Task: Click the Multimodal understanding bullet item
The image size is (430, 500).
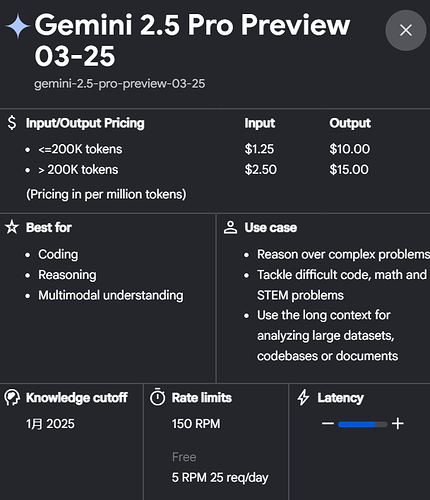Action: (x=111, y=295)
